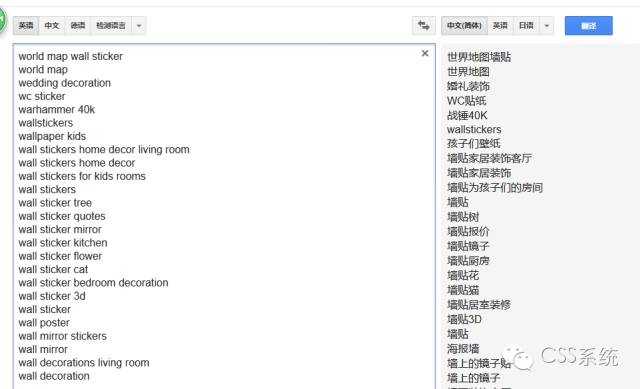This screenshot has height=389, width=640.
Task: Click the 'wall sticker 3d' source line
Action: 52,296
